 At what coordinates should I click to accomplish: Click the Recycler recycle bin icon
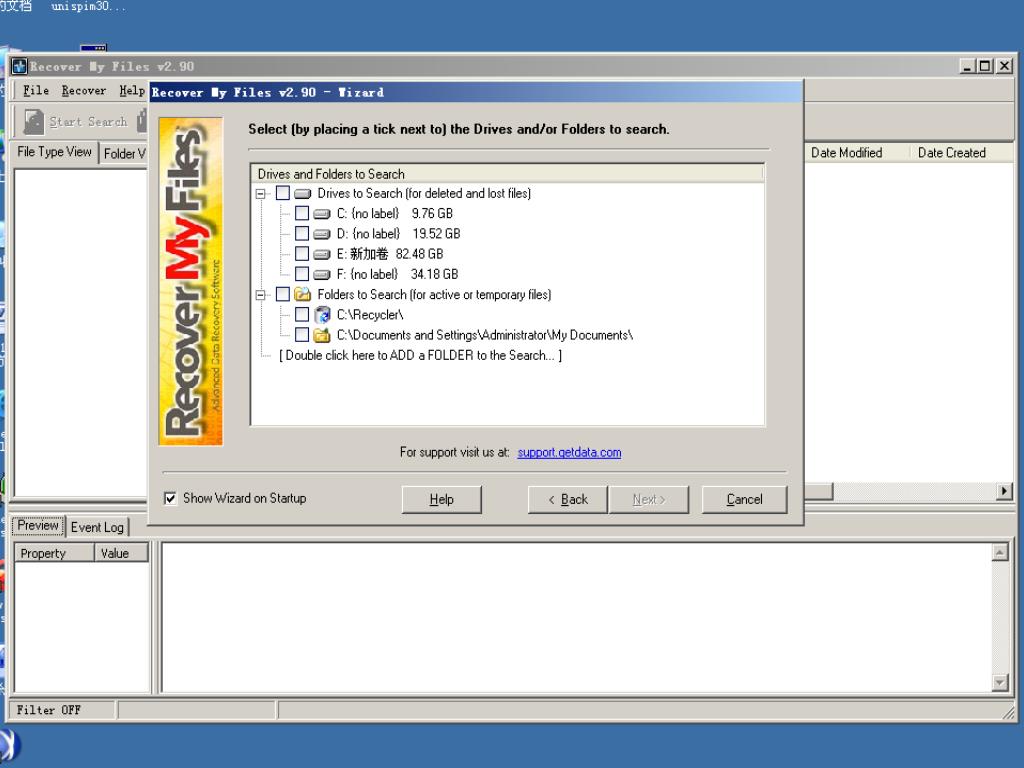(x=322, y=315)
